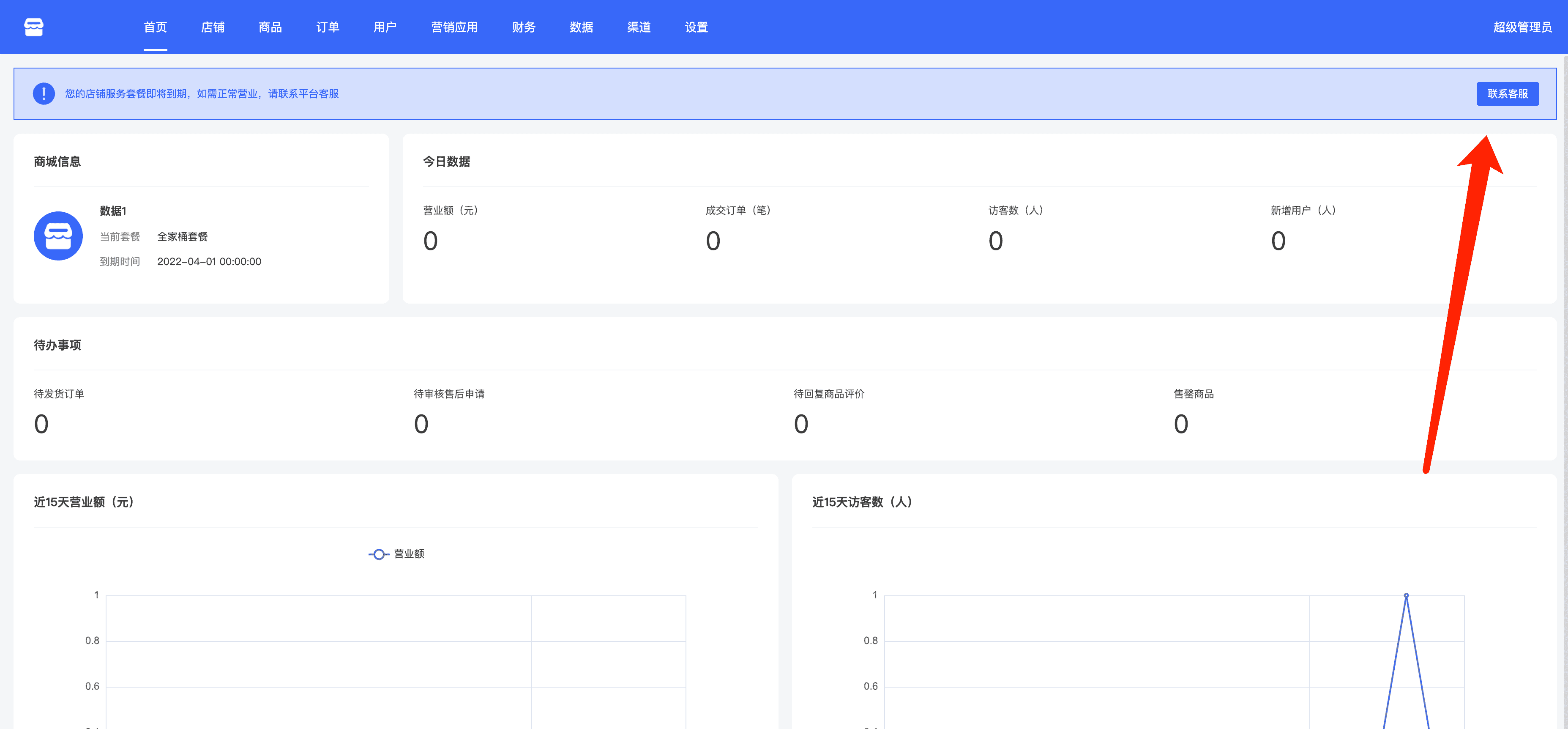Open the 待发货订单 count
This screenshot has width=1568, height=729.
(41, 424)
